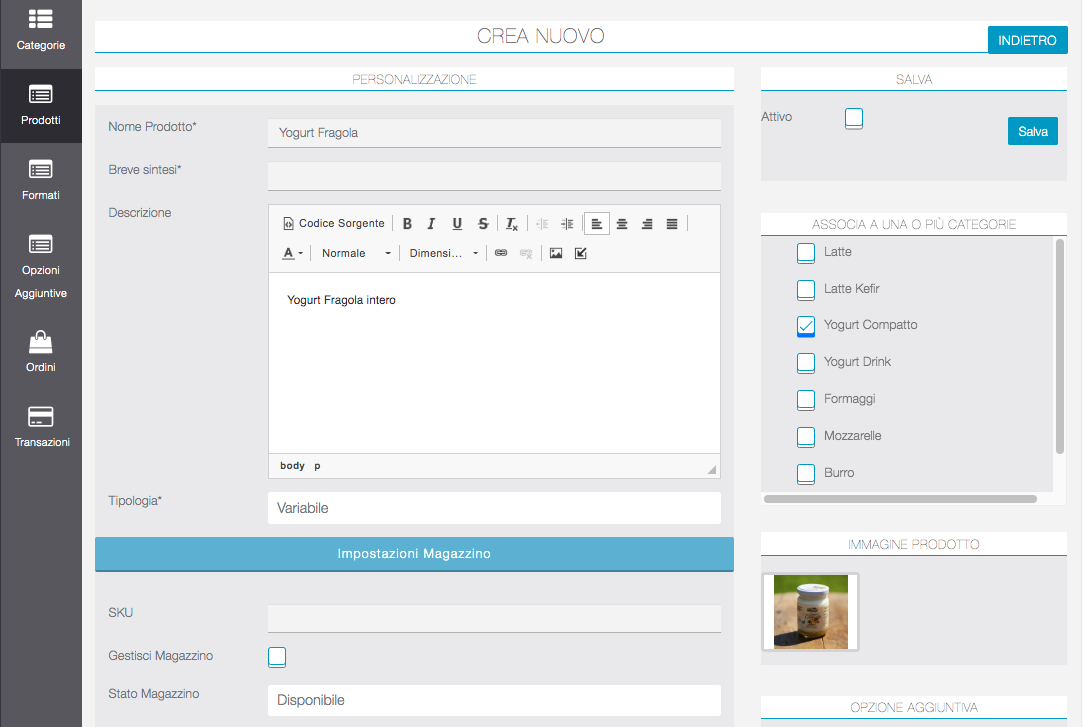Click the yogurt product image thumbnail
Screen dimensions: 1083x727
click(x=810, y=612)
